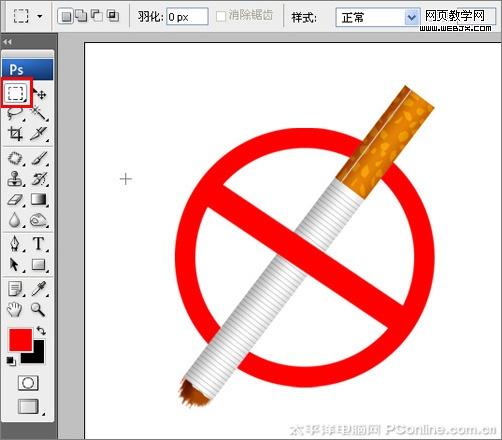Select the Move tool
The width and height of the screenshot is (502, 440).
[x=40, y=94]
